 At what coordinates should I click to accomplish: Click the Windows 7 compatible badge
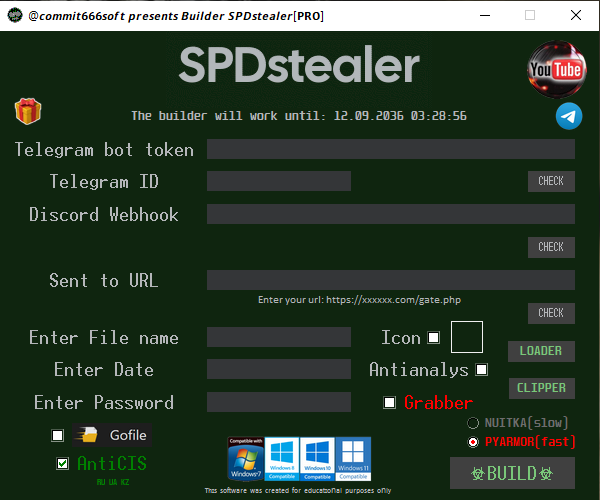pyautogui.click(x=246, y=459)
